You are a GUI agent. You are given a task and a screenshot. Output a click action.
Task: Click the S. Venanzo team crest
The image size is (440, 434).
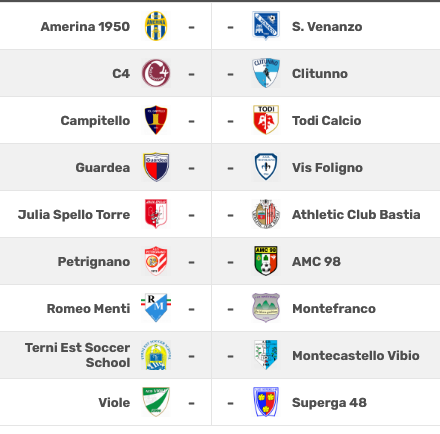click(266, 26)
